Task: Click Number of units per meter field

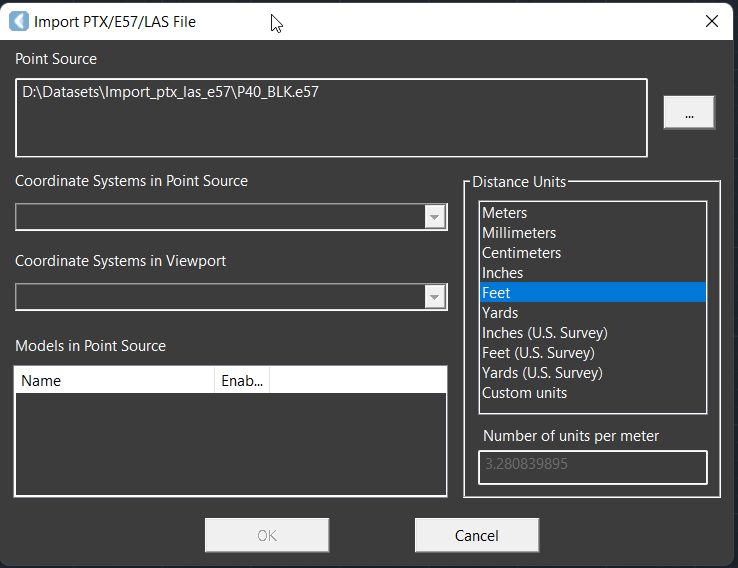Action: (x=592, y=466)
